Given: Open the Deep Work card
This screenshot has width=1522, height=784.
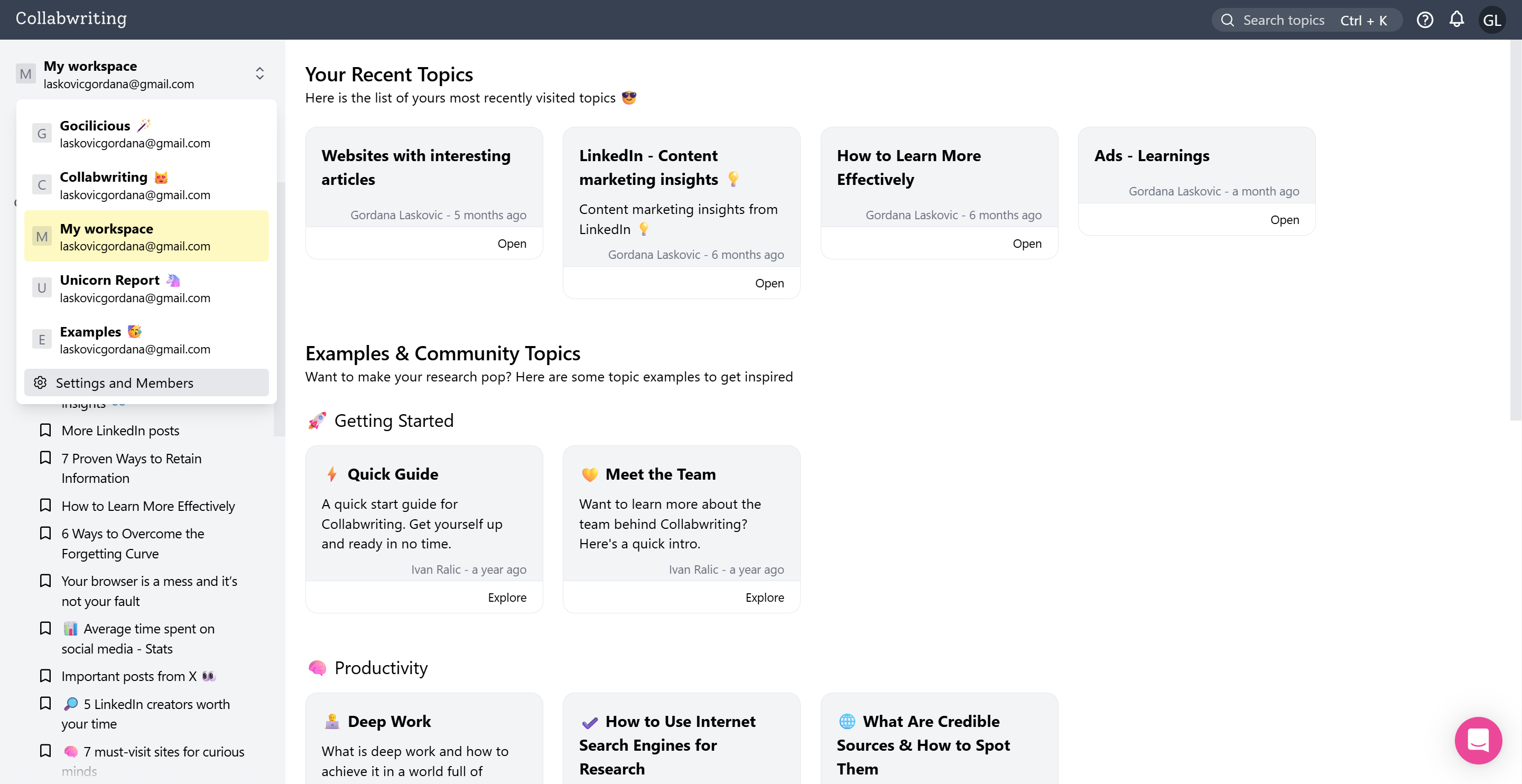Looking at the screenshot, I should pos(424,739).
